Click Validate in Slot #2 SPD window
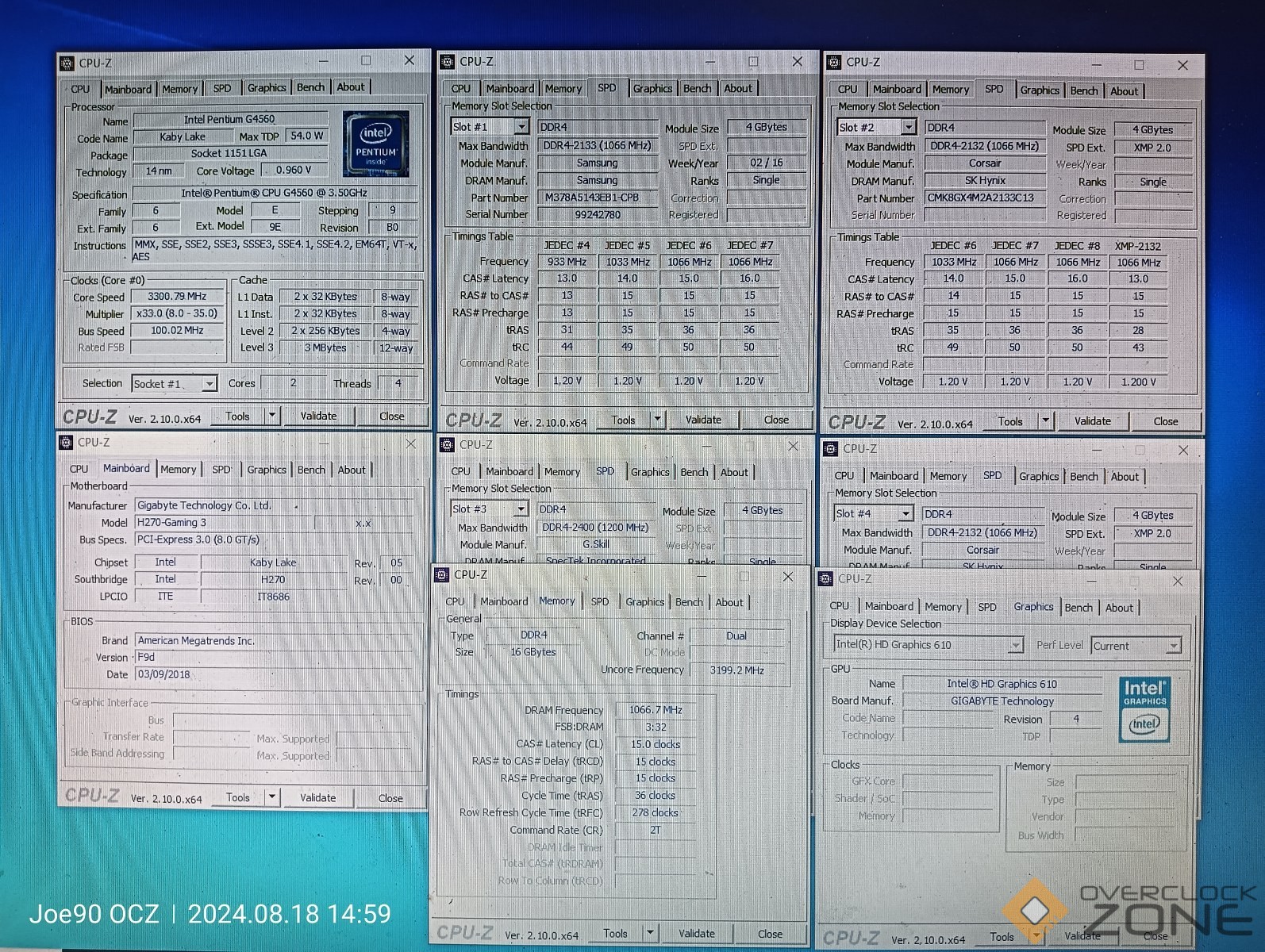1265x952 pixels. pyautogui.click(x=1093, y=420)
